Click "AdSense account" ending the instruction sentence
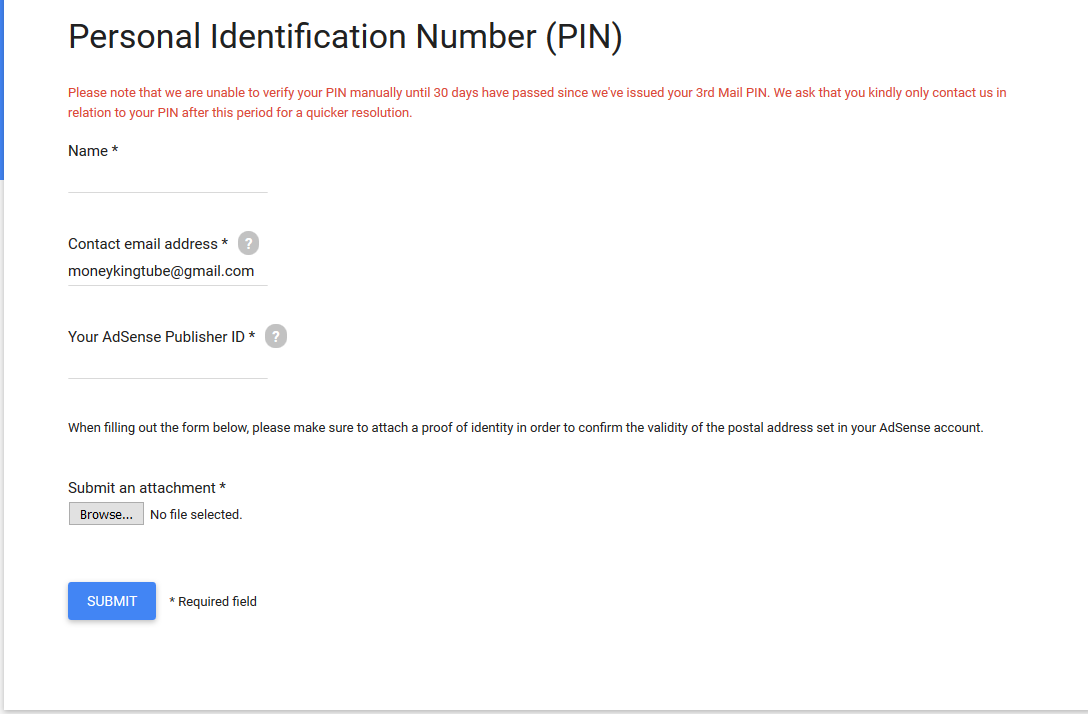Image resolution: width=1088 pixels, height=714 pixels. tap(930, 428)
